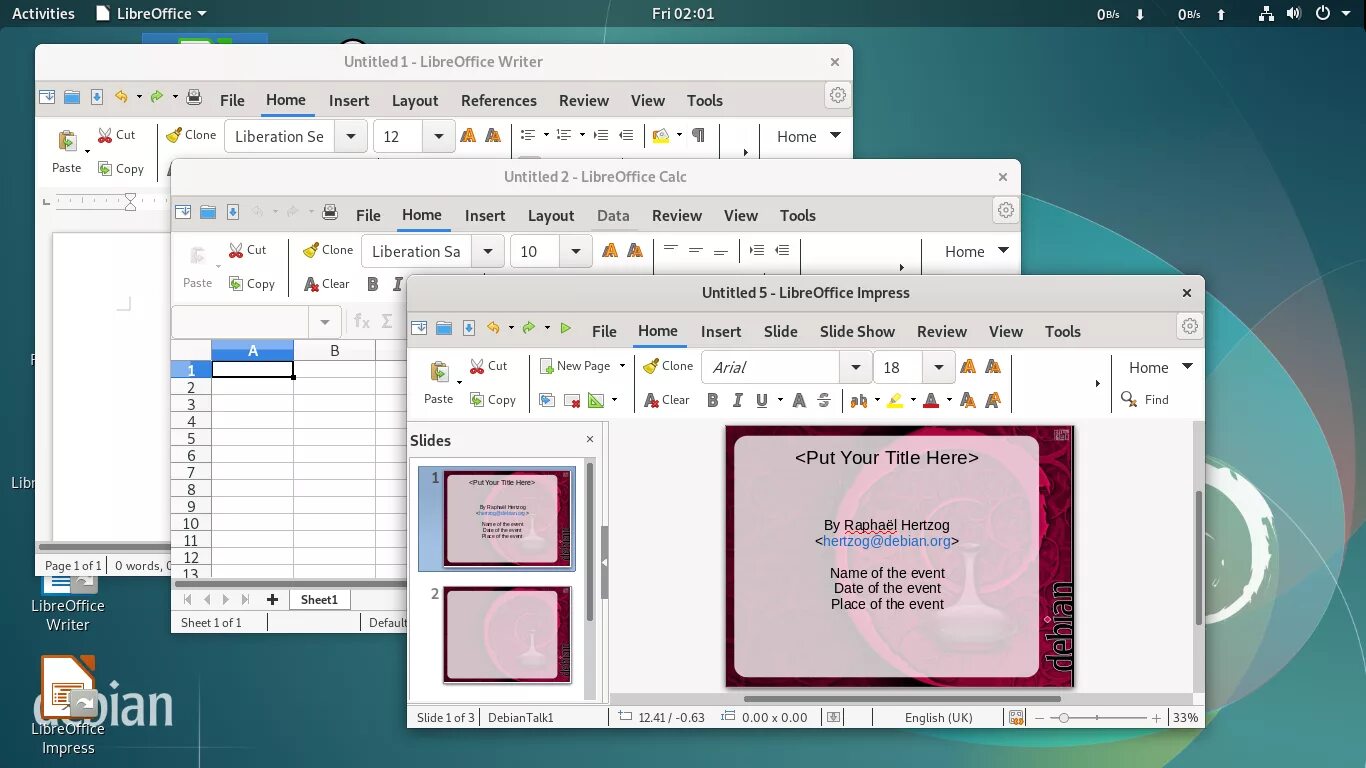Open the Arial font name dropdown

(855, 367)
